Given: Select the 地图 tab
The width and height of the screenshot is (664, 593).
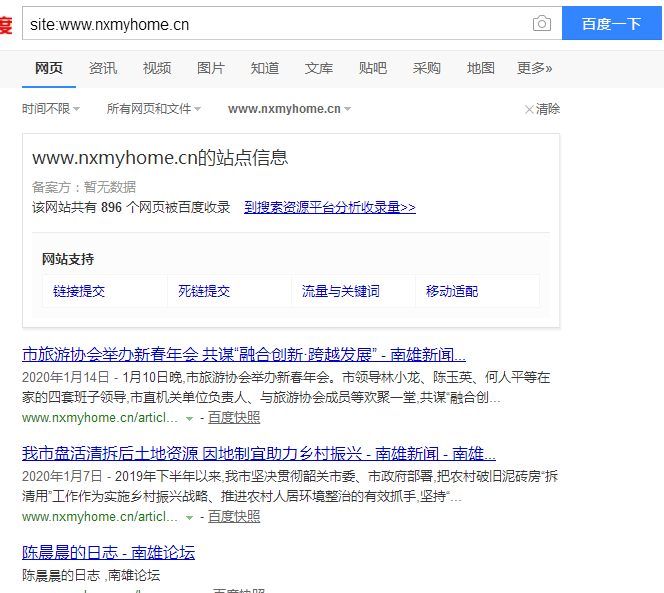Looking at the screenshot, I should 481,68.
